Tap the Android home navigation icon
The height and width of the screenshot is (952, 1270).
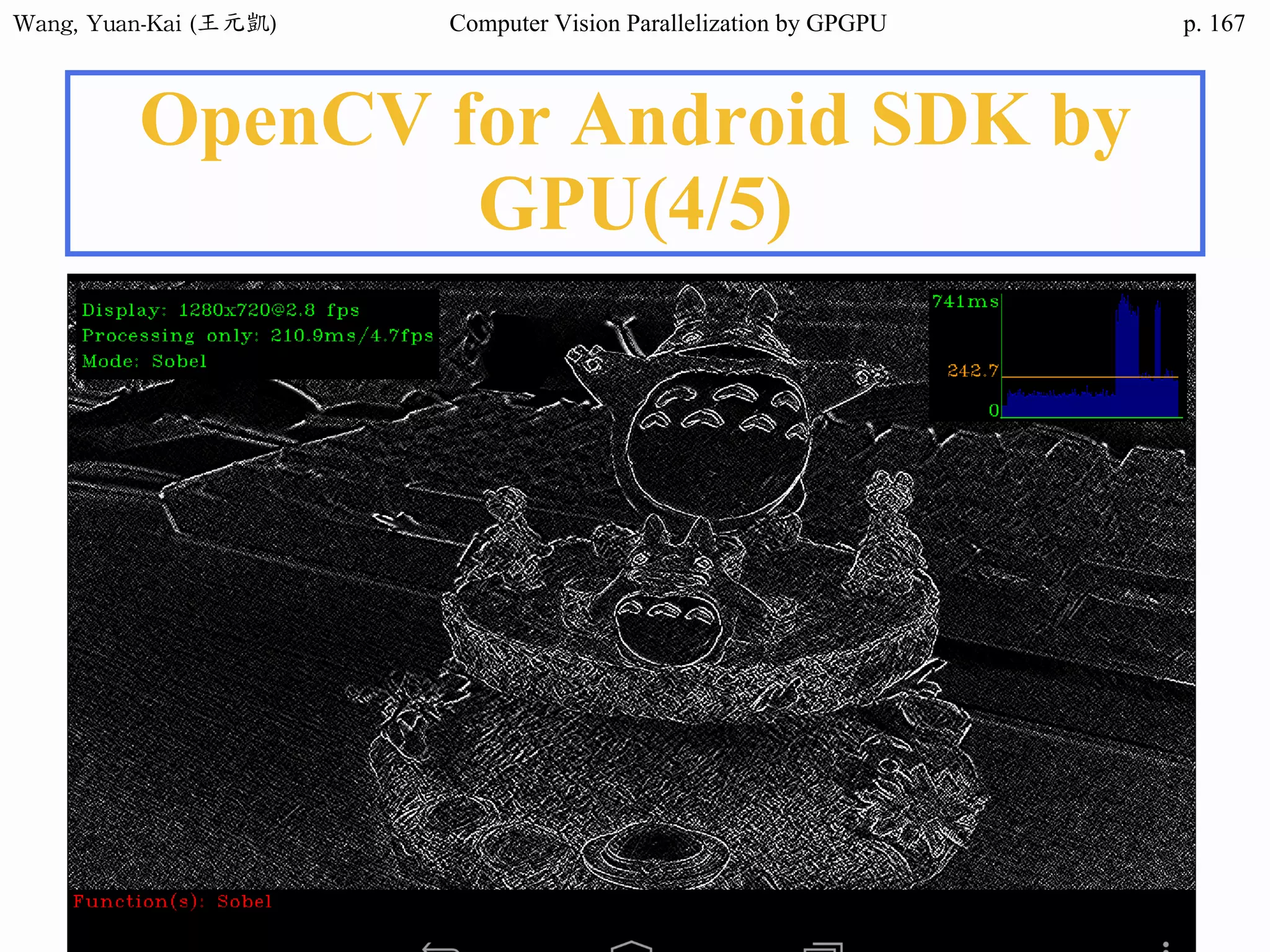click(x=631, y=946)
